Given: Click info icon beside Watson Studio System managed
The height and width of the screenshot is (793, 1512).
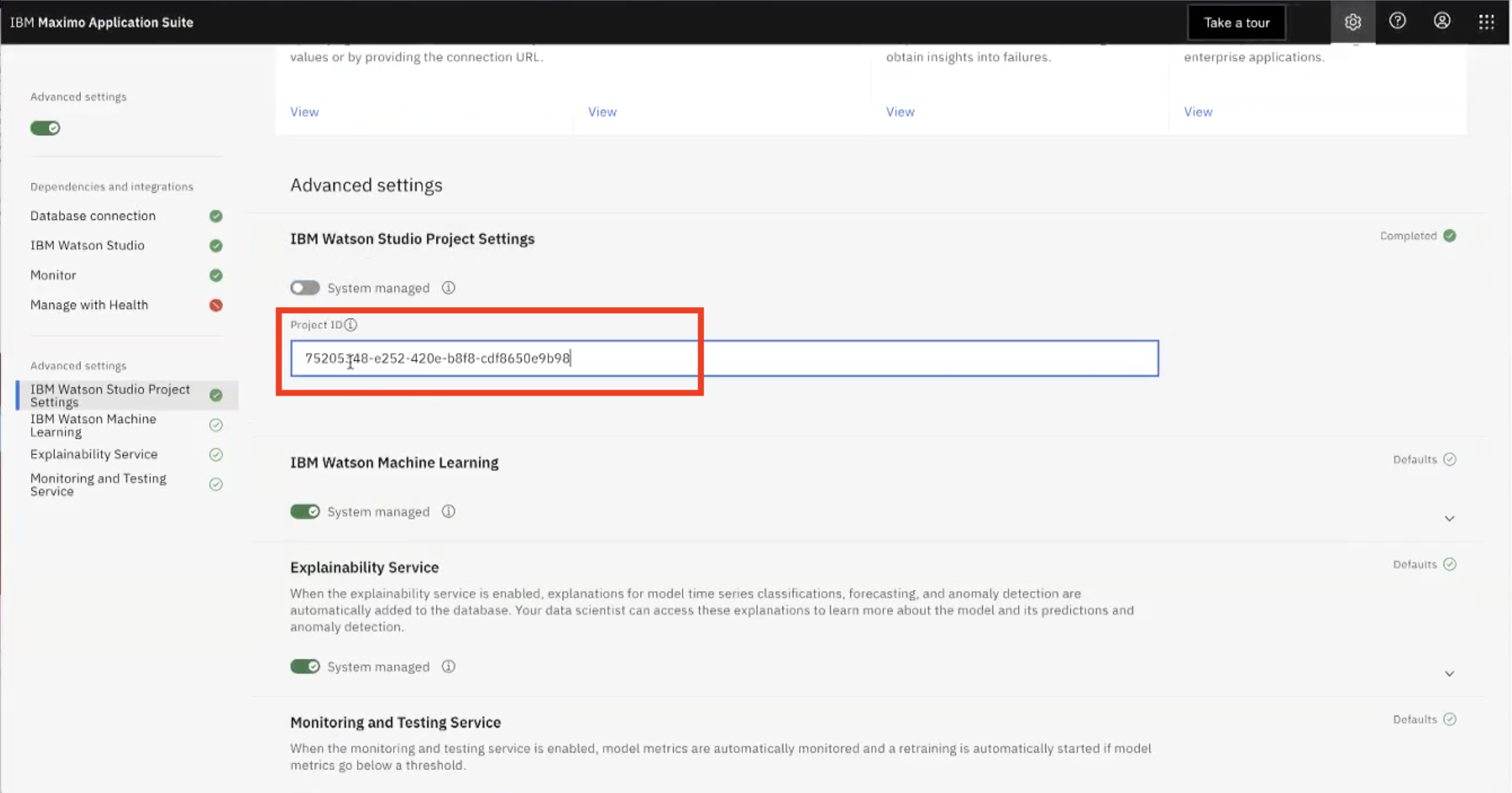Looking at the screenshot, I should click(x=448, y=288).
